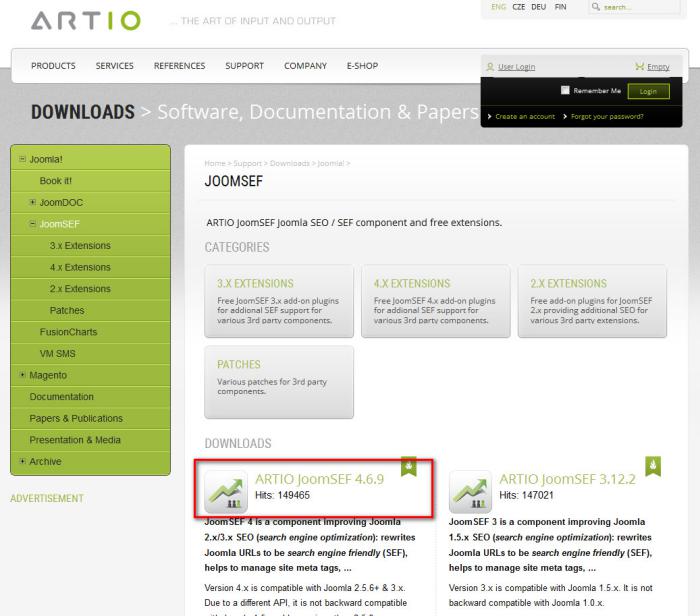Click the JoomSEF 4.6.9 chart icon
Image resolution: width=700 pixels, height=616 pixels.
225,493
